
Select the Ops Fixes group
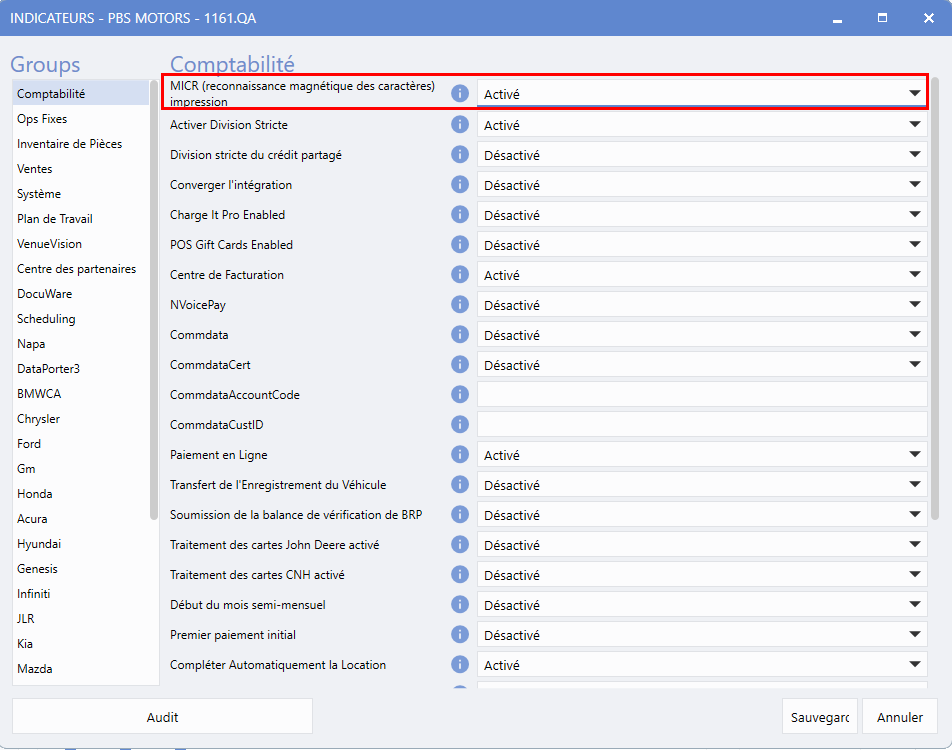(x=81, y=118)
